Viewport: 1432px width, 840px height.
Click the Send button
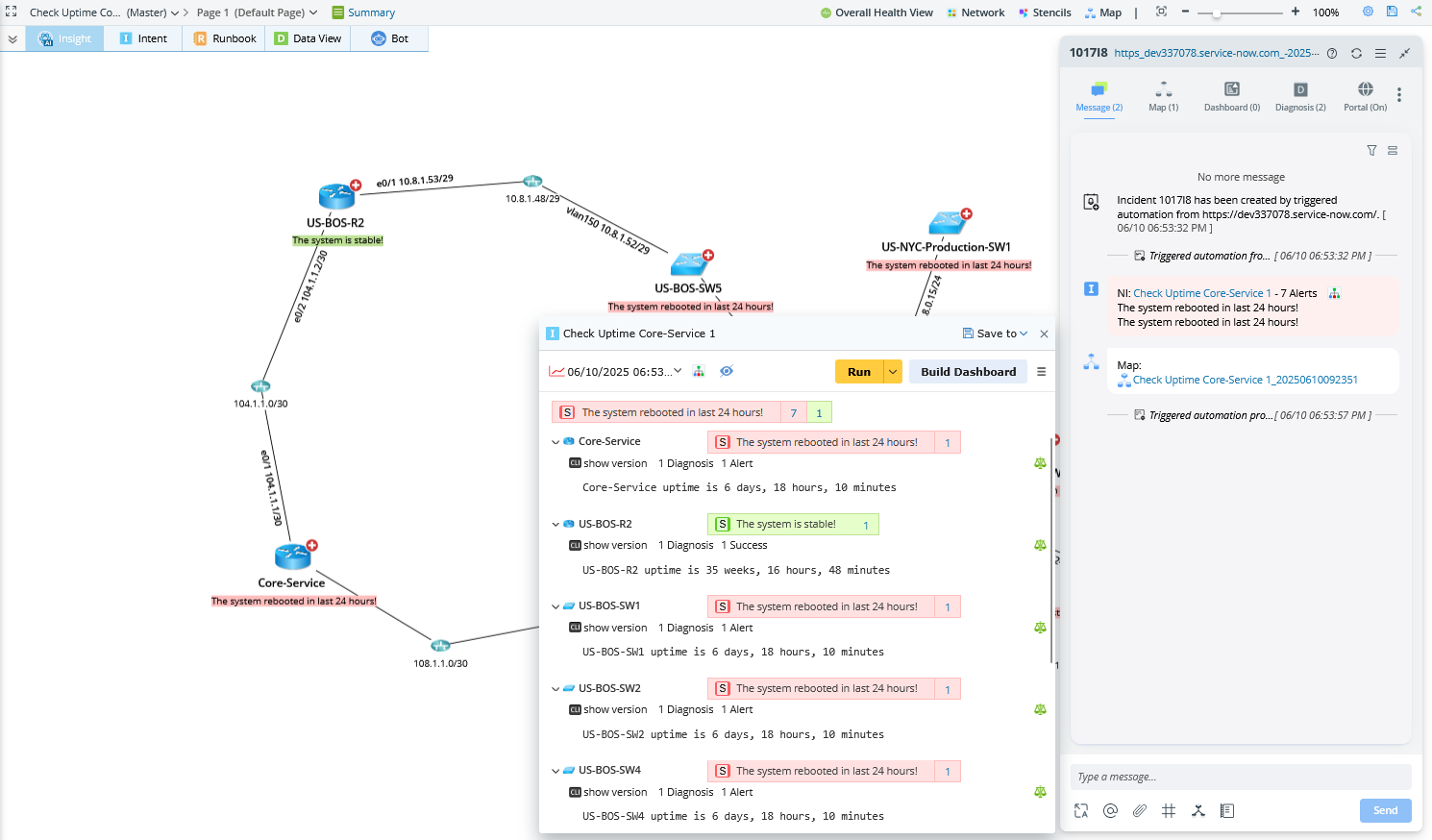pos(1385,810)
